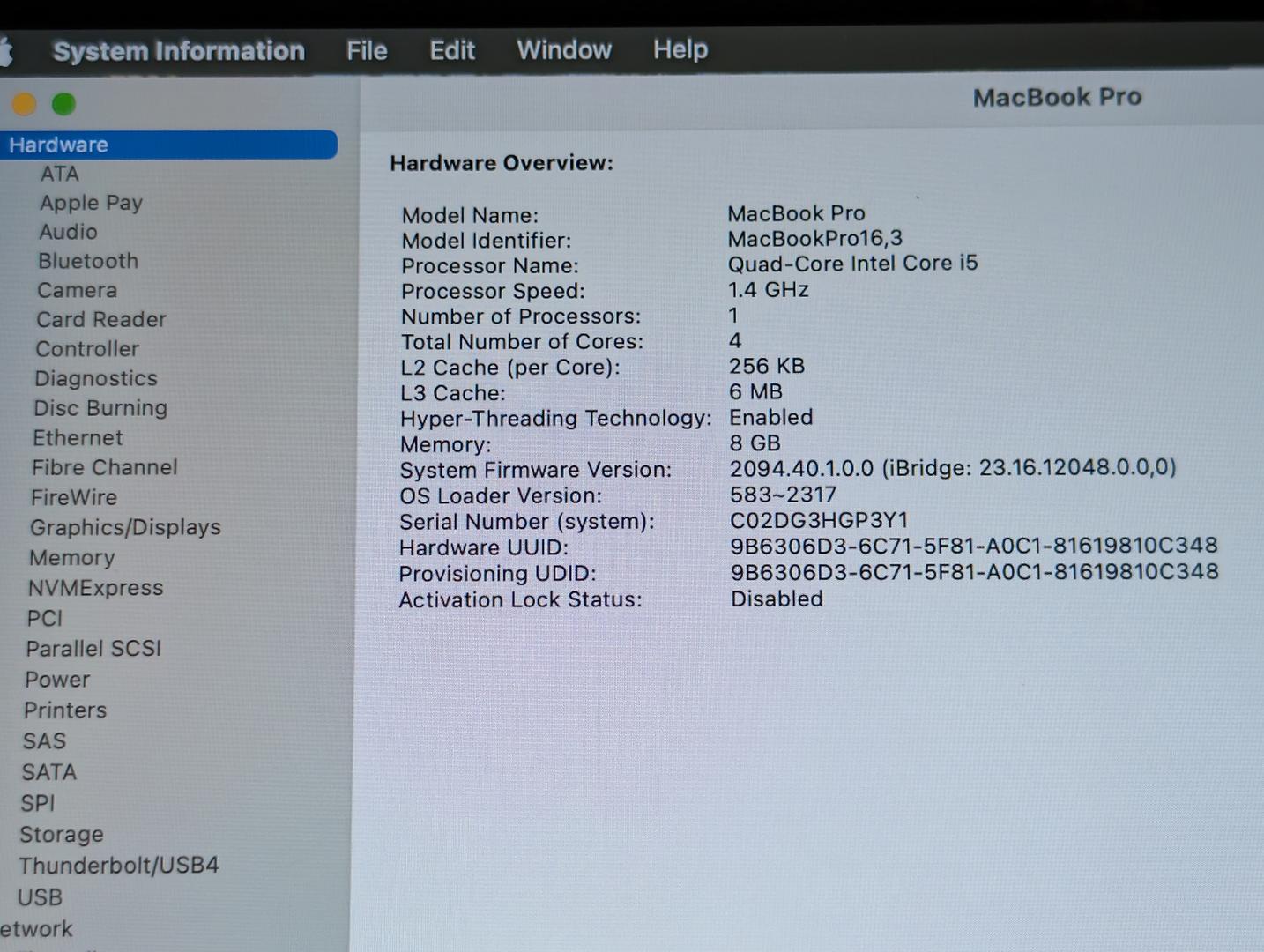The image size is (1264, 952).
Task: Select ATA in the sidebar
Action: click(x=60, y=174)
